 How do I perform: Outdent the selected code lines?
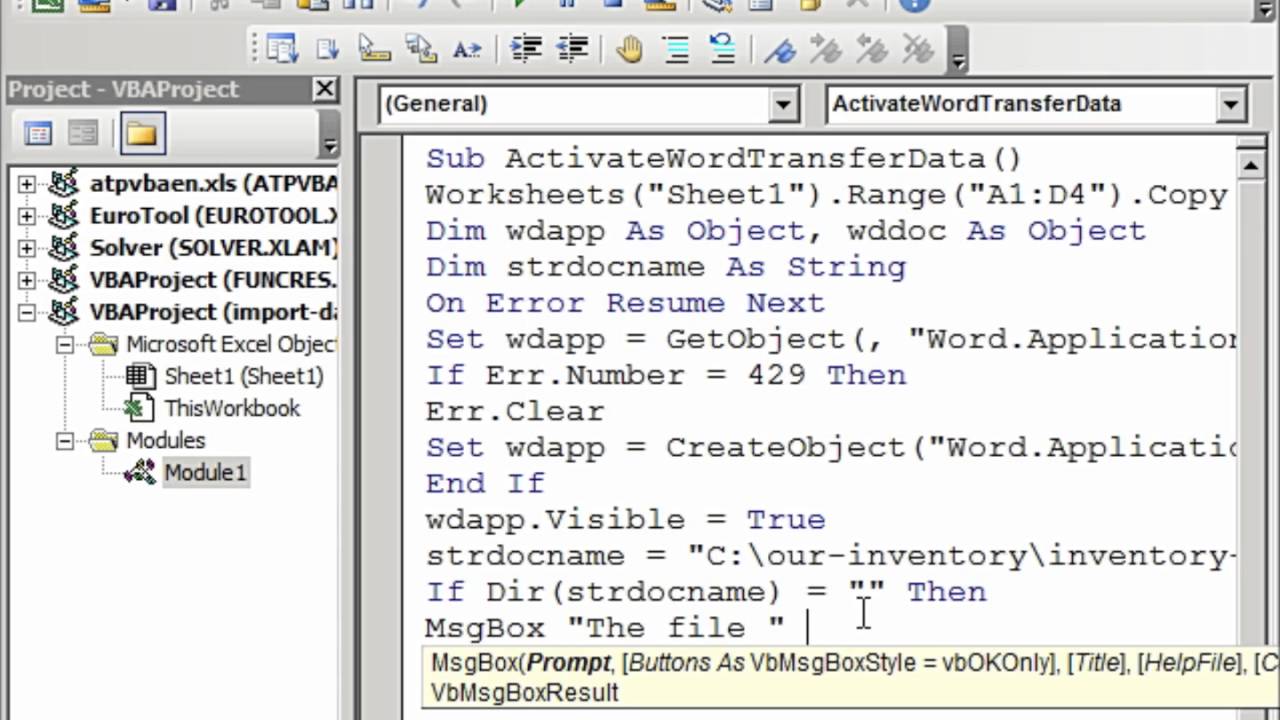(572, 49)
